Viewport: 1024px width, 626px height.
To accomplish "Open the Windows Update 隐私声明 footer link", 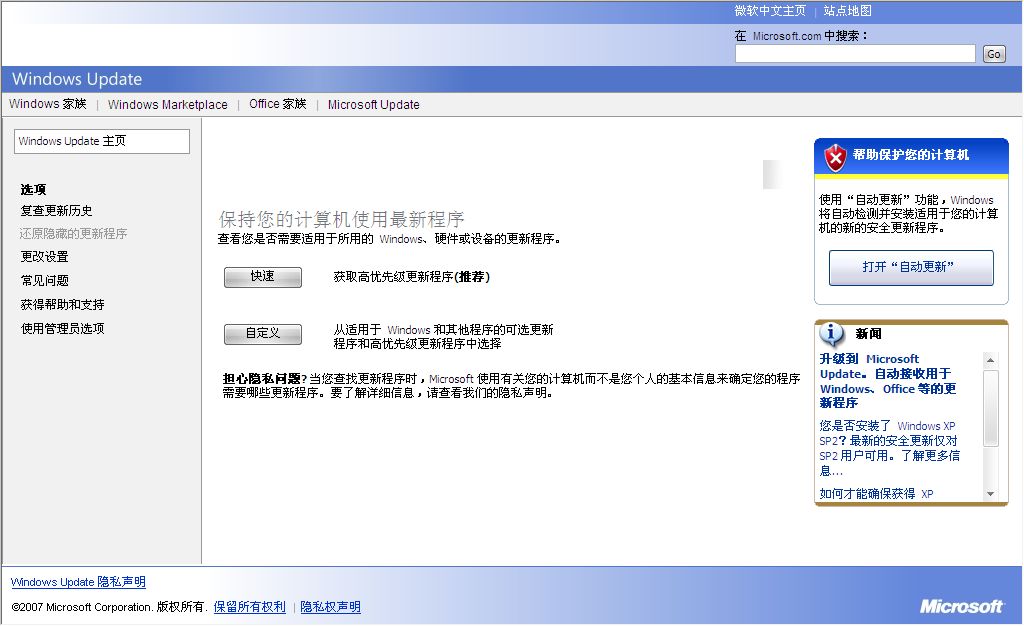I will coord(78,582).
